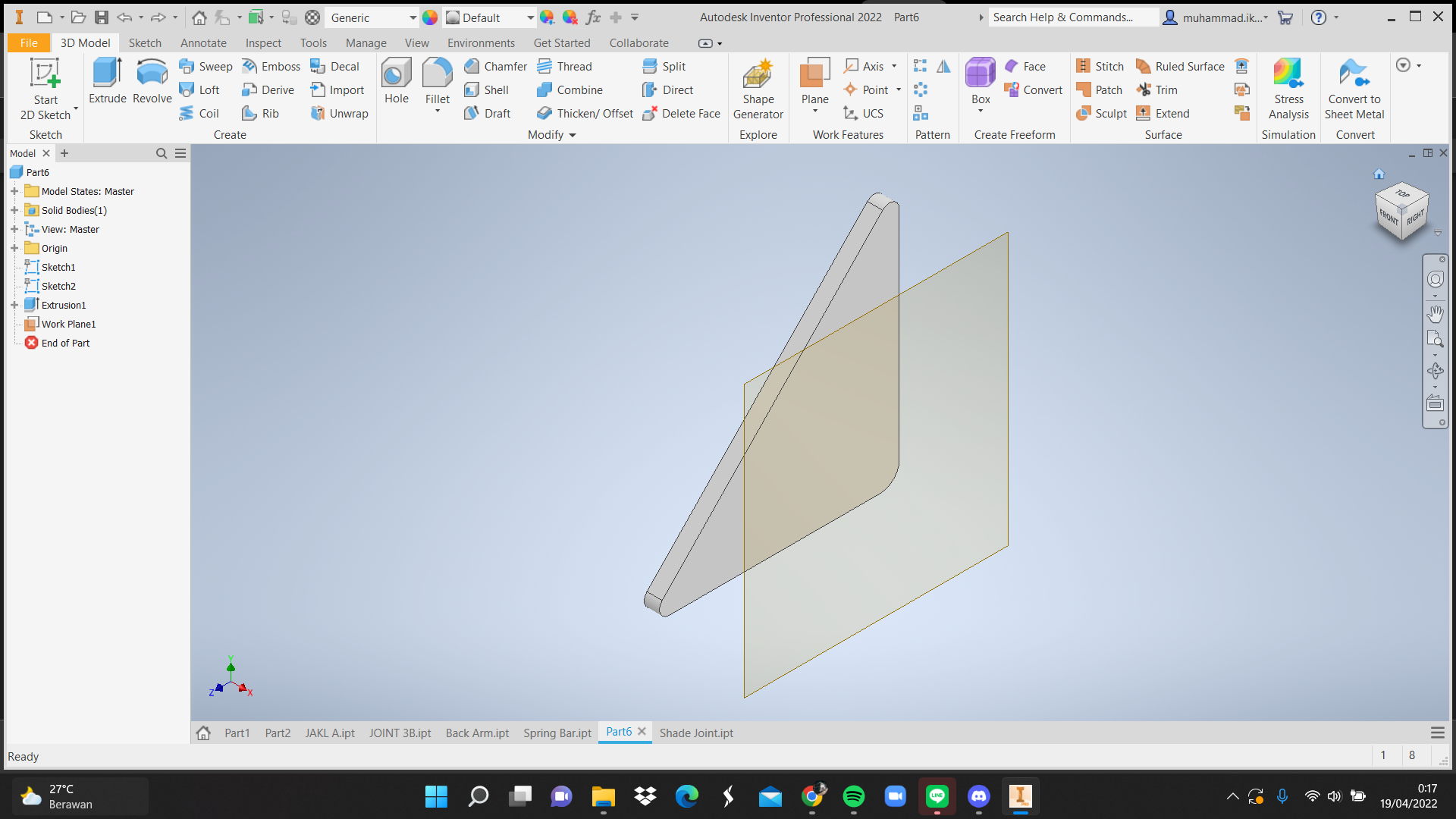Expand the Solid Bodies(1) node
The height and width of the screenshot is (819, 1456).
(14, 210)
